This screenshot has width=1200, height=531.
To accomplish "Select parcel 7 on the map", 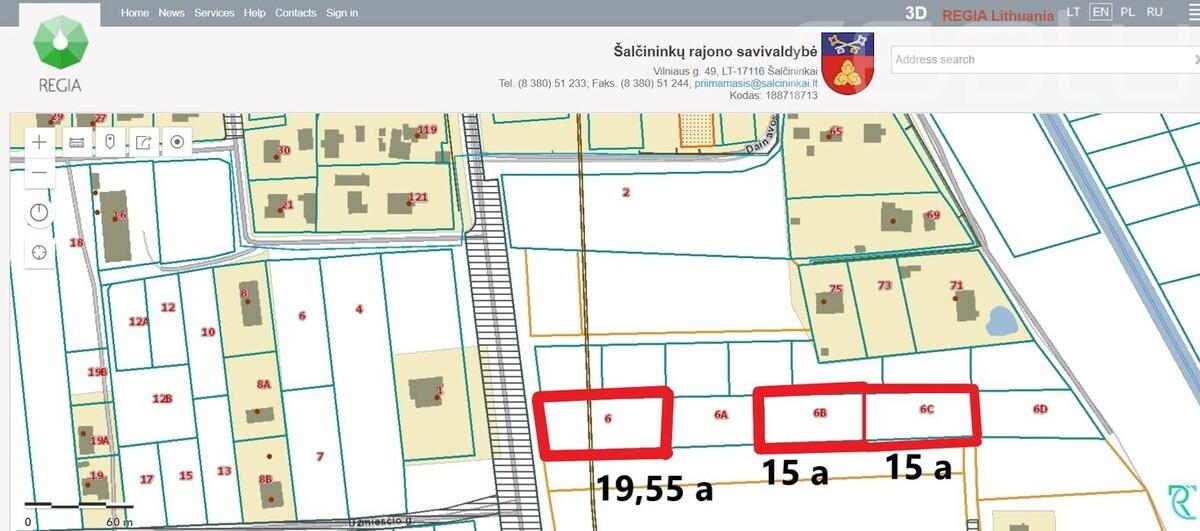I will pyautogui.click(x=320, y=457).
